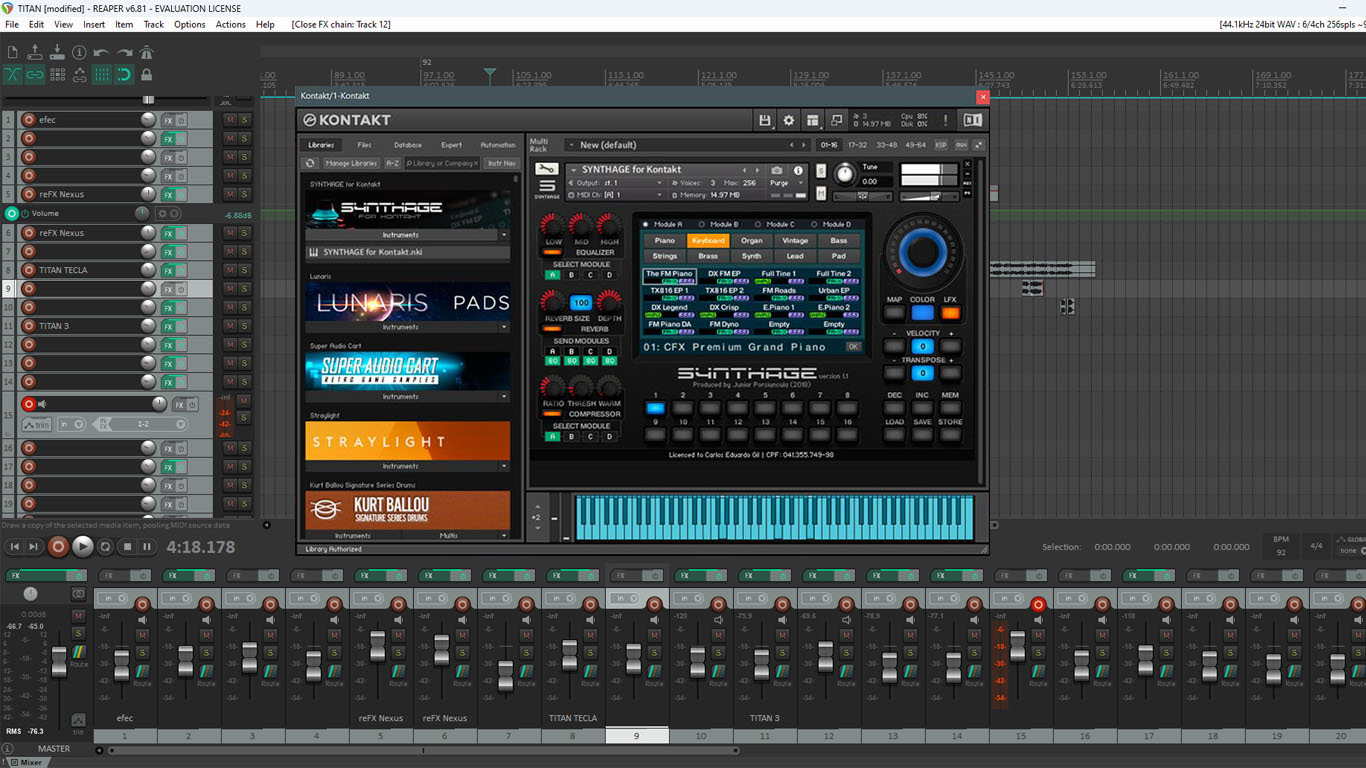The width and height of the screenshot is (1366, 768).
Task: Open SYNTHAGE library Instruments dropdown arrow
Action: coord(504,235)
